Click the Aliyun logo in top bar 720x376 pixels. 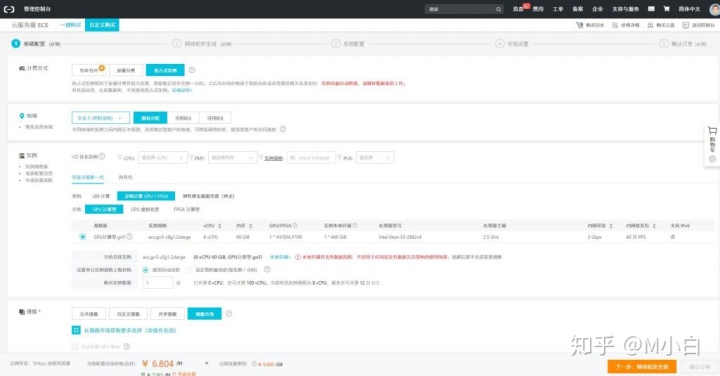pos(9,9)
